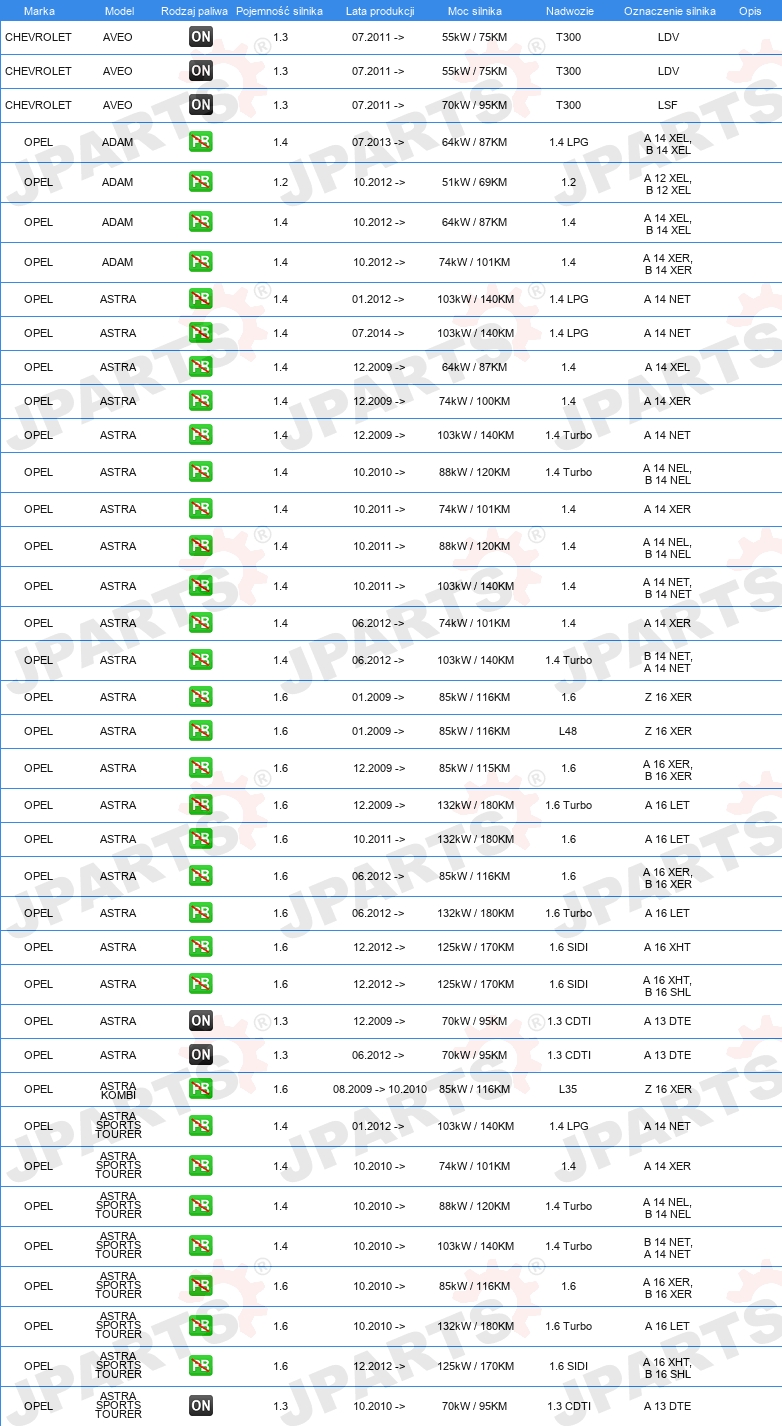Select PB icon in Astra 12.2009 132kW / 180KM row
The height and width of the screenshot is (1426, 782).
pyautogui.click(x=201, y=805)
